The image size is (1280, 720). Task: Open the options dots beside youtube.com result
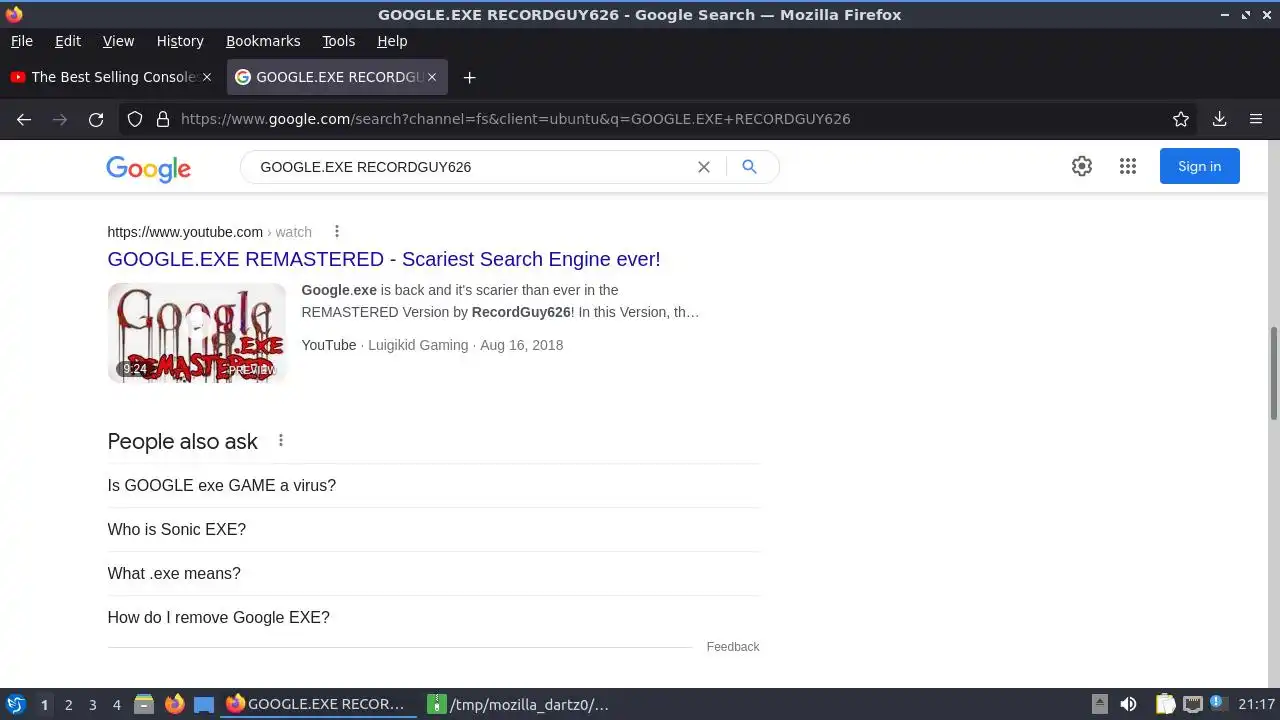pos(337,232)
